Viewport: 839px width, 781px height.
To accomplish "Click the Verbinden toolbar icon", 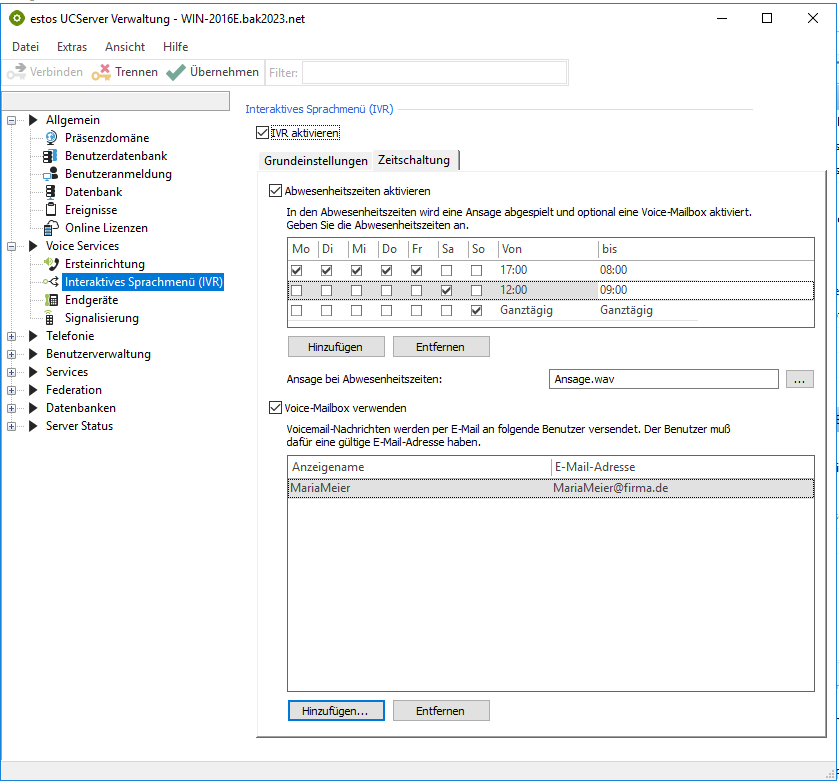I will point(18,71).
